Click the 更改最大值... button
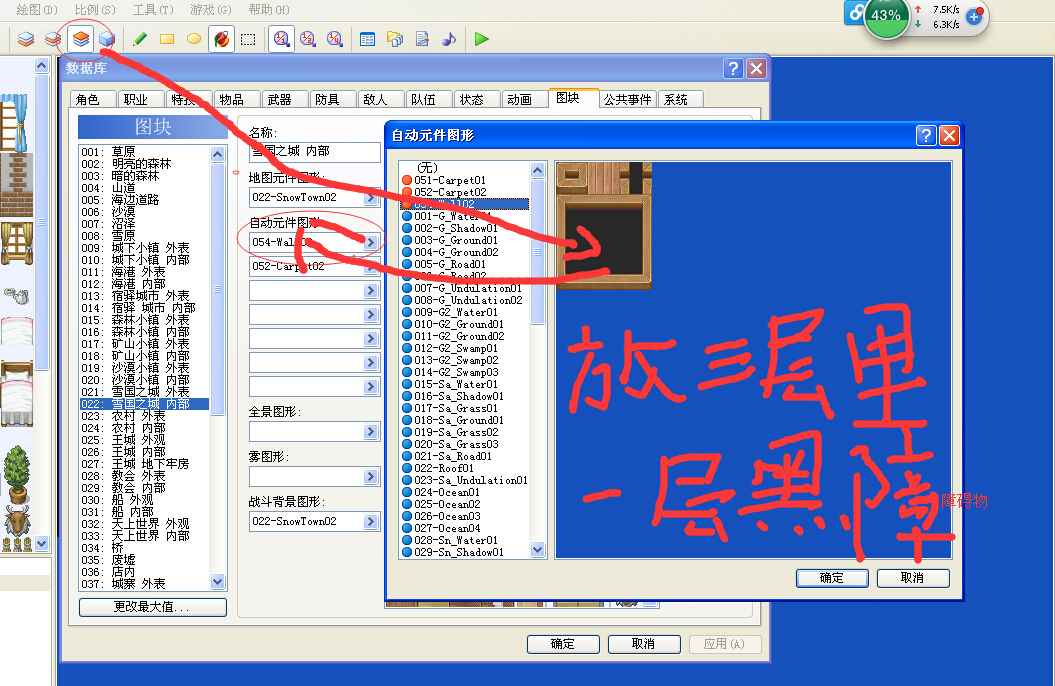1055x686 pixels. pos(152,607)
